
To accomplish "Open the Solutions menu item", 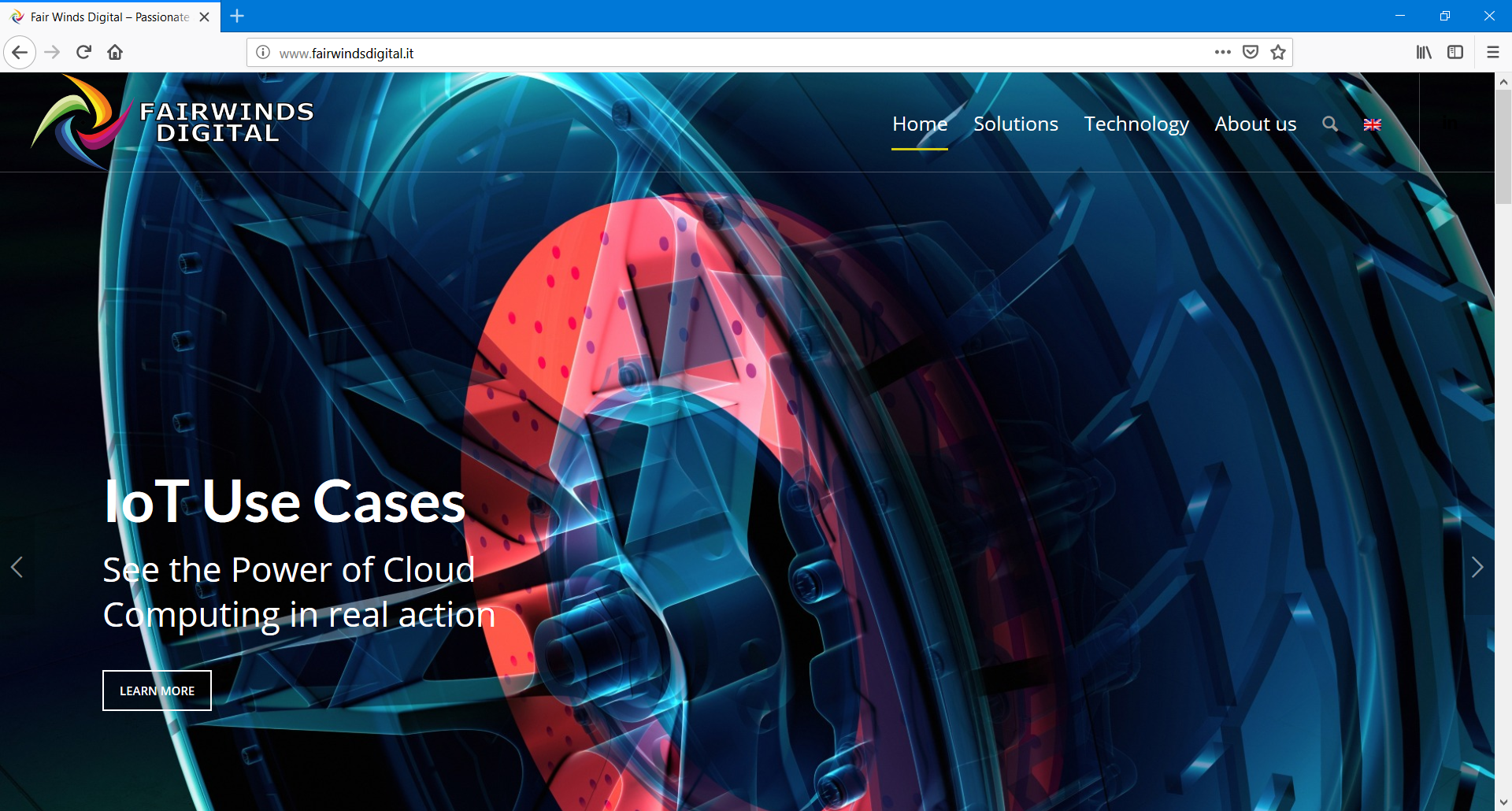I will 1016,124.
